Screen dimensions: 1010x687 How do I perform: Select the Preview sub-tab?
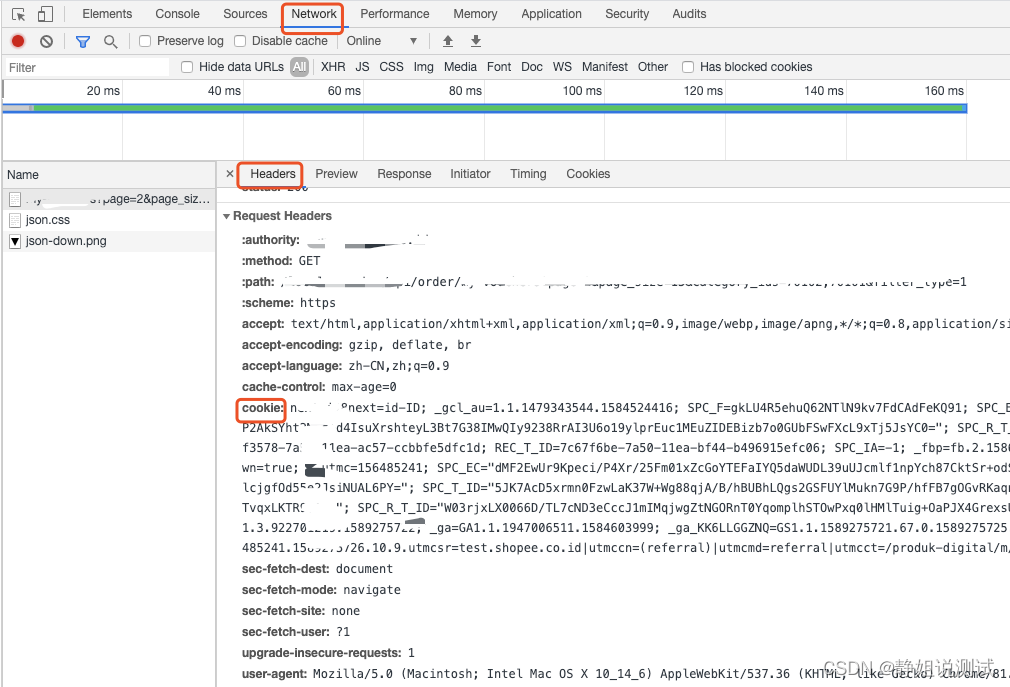[336, 174]
